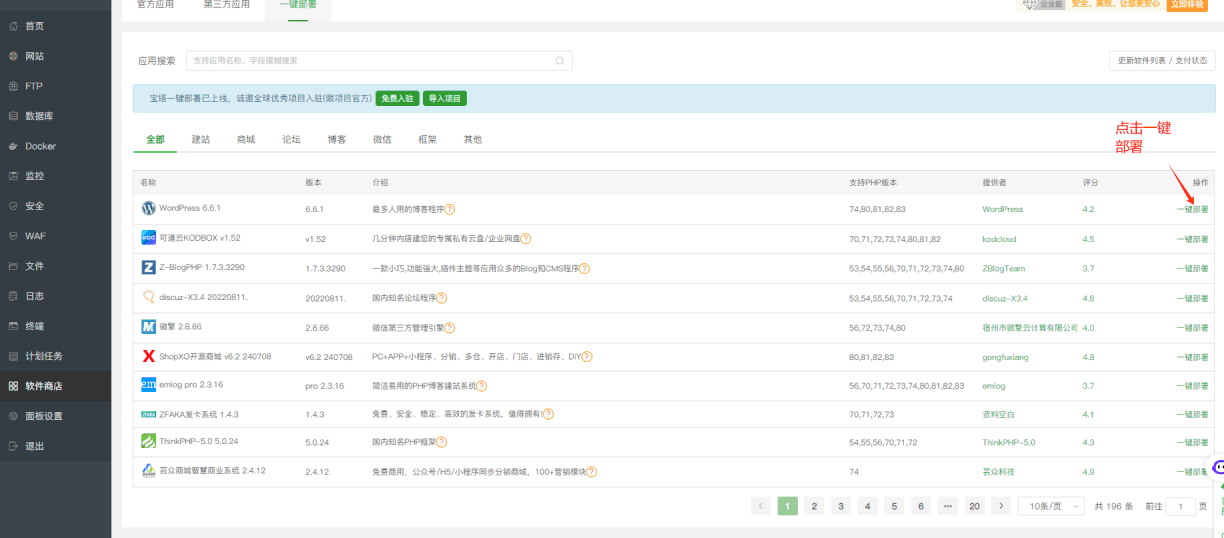Viewport: 1224px width, 538px height.
Task: Click the Z-BlogPHP logo icon
Action: tap(149, 268)
